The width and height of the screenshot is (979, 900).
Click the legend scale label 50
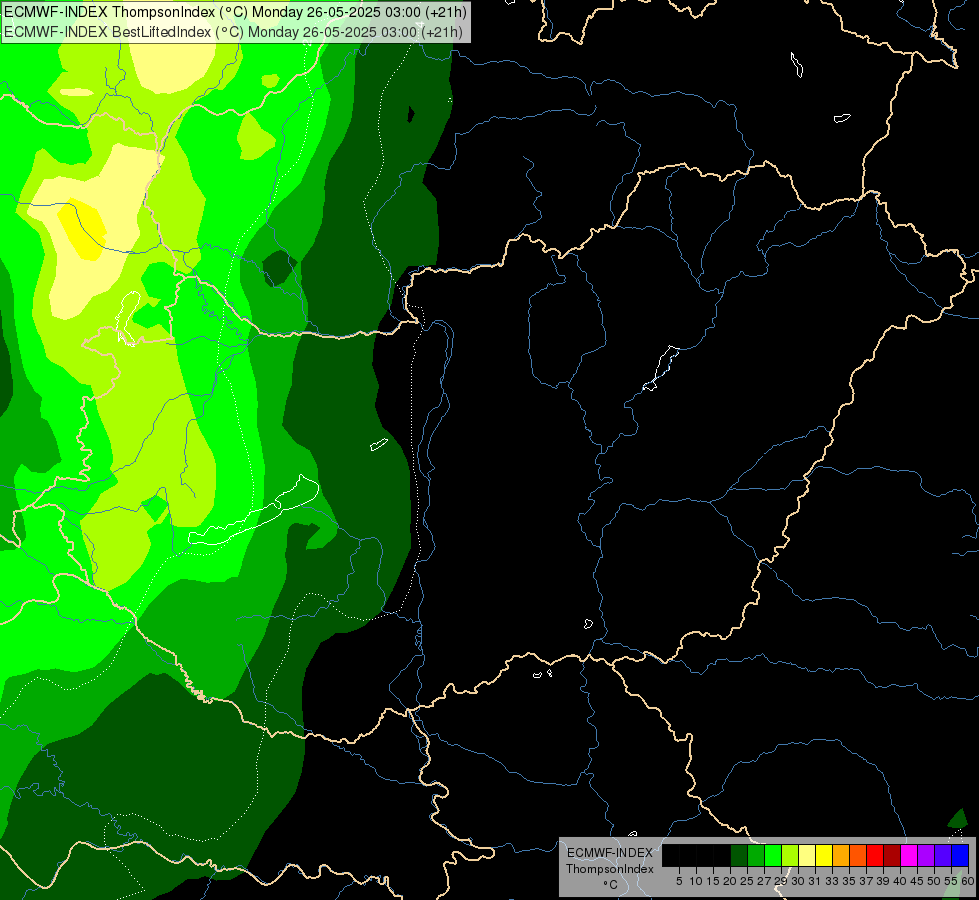coord(934,881)
